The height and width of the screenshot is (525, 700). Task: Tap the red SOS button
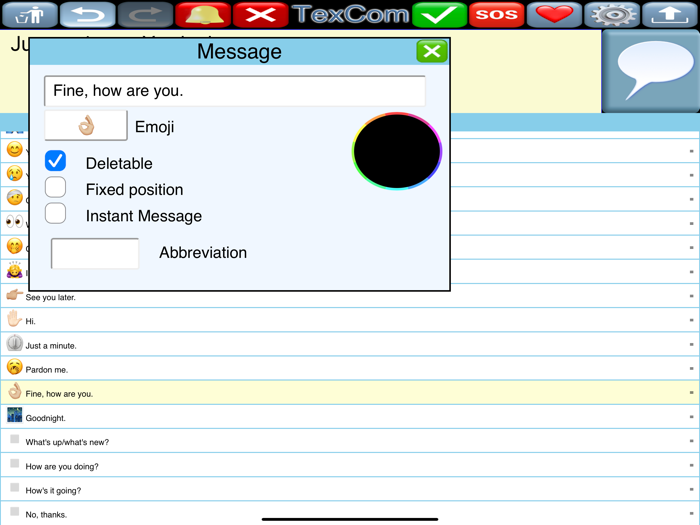(x=497, y=14)
